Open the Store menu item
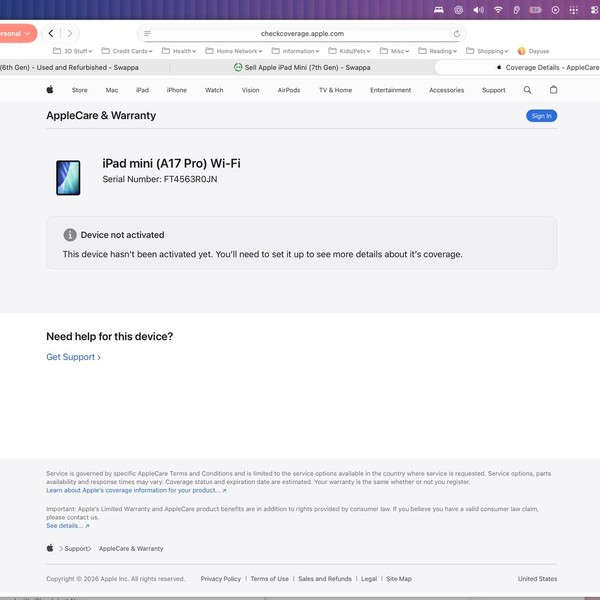Image resolution: width=600 pixels, height=600 pixels. (80, 90)
